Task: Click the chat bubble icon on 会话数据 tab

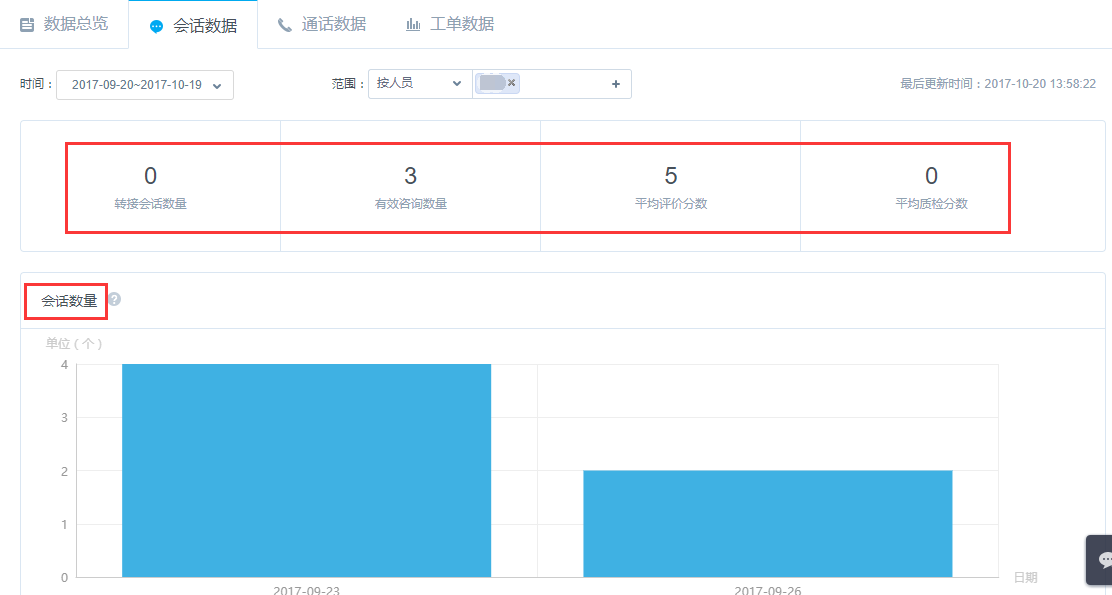Action: [x=156, y=26]
